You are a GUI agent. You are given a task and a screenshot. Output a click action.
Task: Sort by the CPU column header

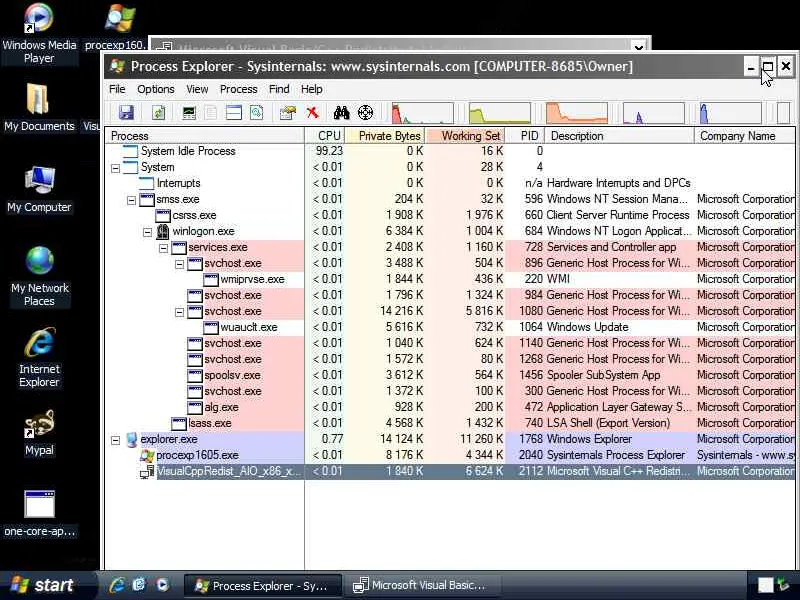324,136
